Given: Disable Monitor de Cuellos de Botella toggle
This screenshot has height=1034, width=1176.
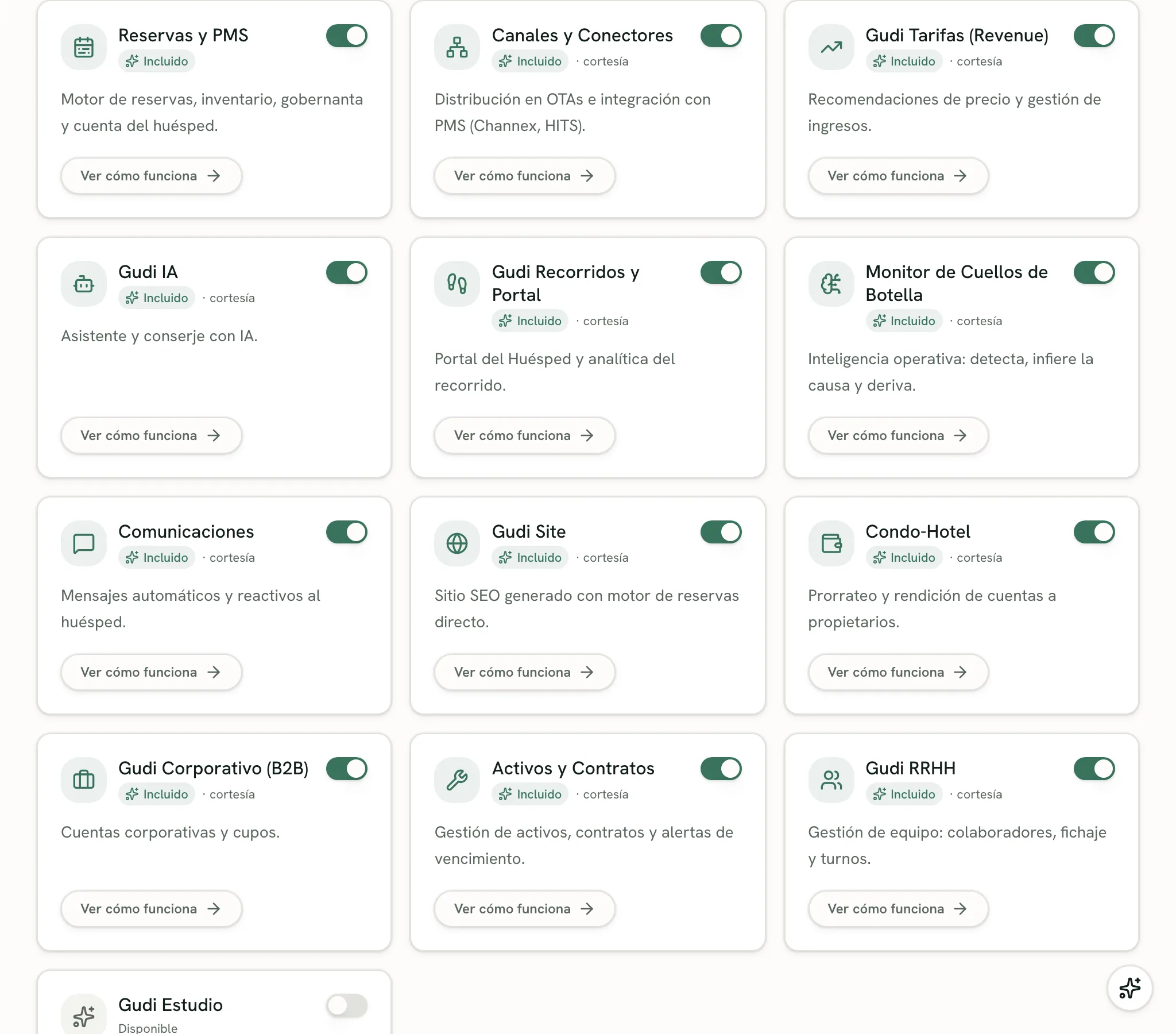Looking at the screenshot, I should point(1094,272).
